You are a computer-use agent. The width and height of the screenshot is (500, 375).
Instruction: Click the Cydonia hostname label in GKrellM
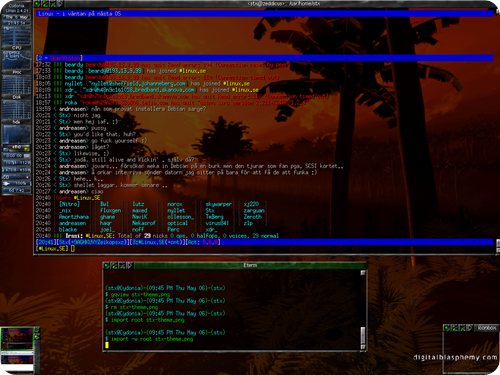tap(16, 6)
